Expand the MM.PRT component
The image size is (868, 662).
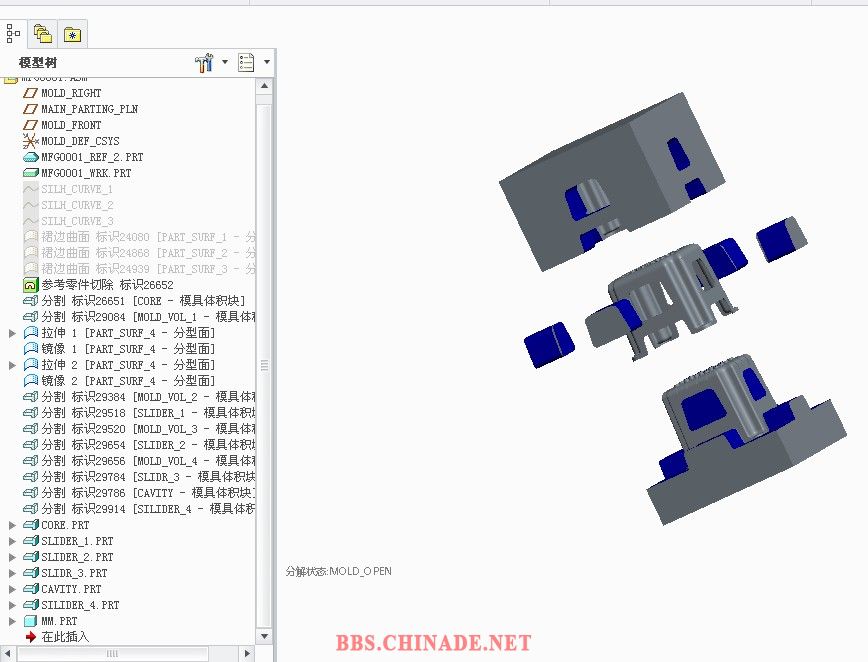pos(12,622)
